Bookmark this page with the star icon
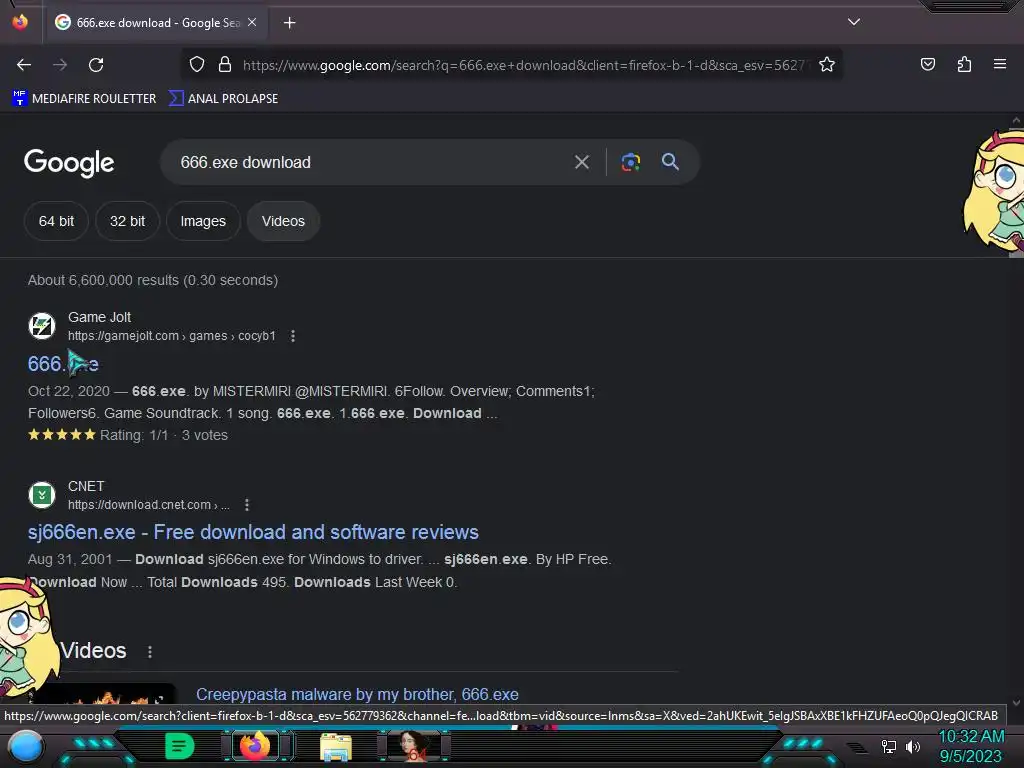The image size is (1024, 768). coord(827,65)
